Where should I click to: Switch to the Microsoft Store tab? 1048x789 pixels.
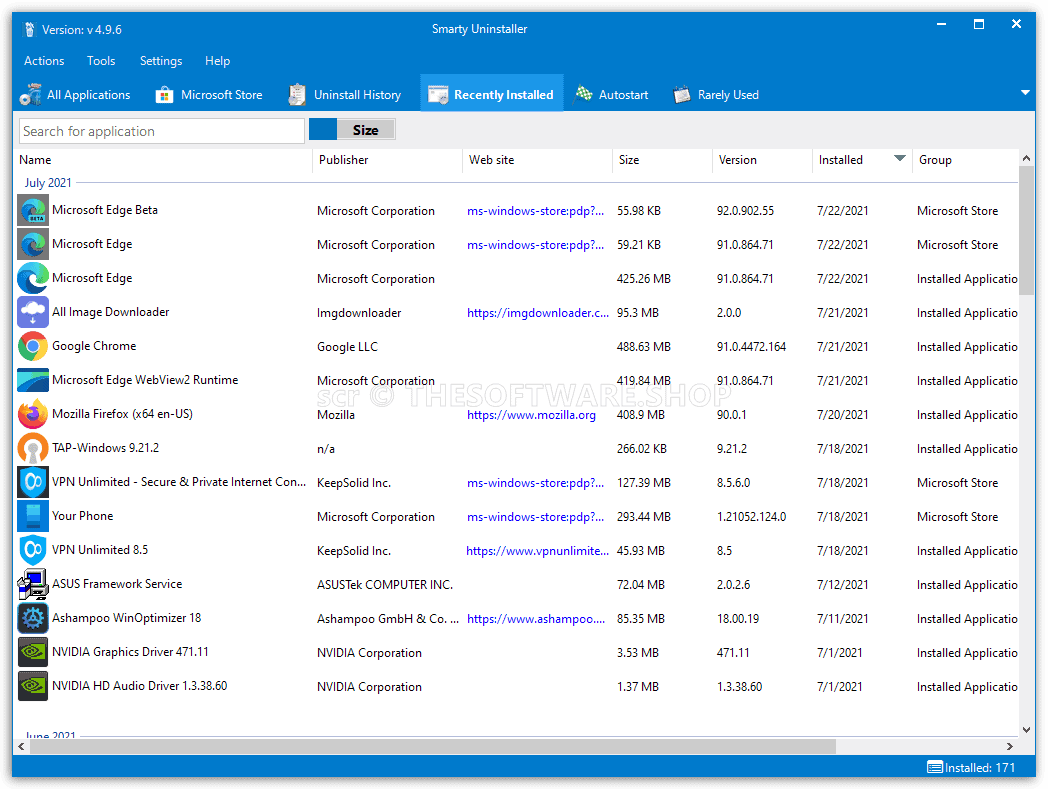[x=209, y=95]
